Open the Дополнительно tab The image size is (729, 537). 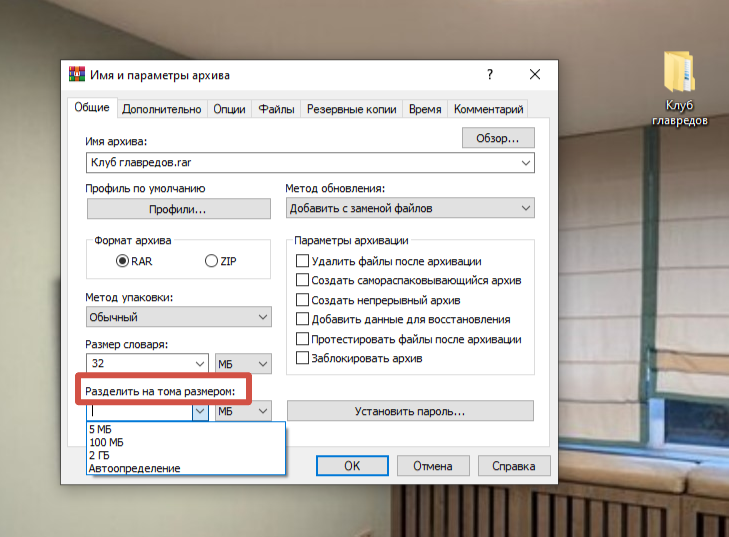161,109
